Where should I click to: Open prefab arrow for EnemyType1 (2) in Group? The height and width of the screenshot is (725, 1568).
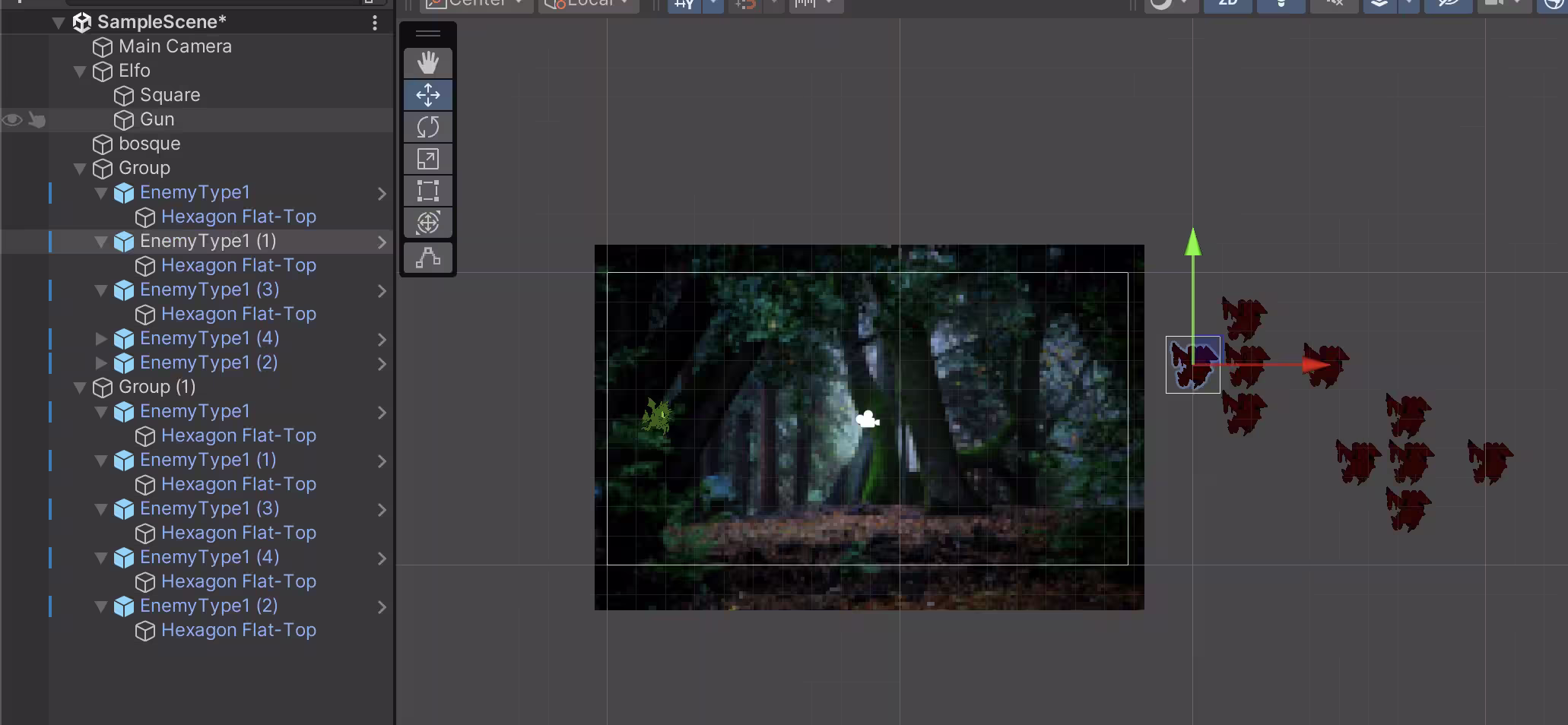(x=382, y=364)
